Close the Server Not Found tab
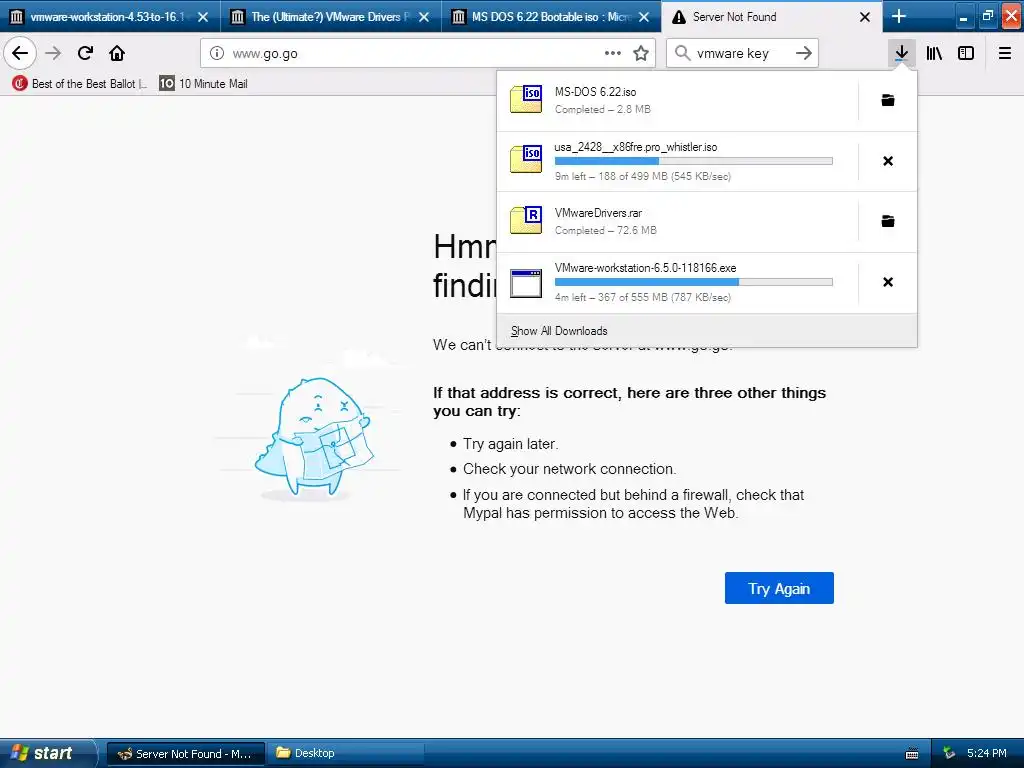The height and width of the screenshot is (768, 1024). click(x=865, y=17)
